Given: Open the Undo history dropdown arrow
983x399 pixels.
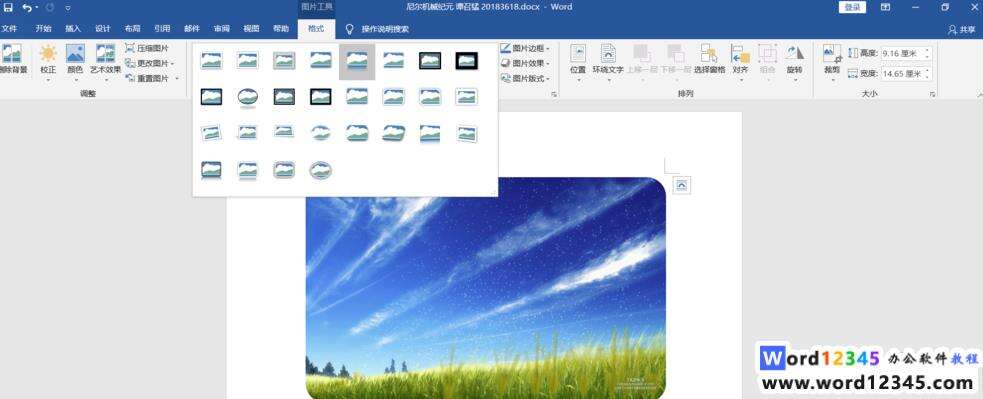Looking at the screenshot, I should click(37, 8).
